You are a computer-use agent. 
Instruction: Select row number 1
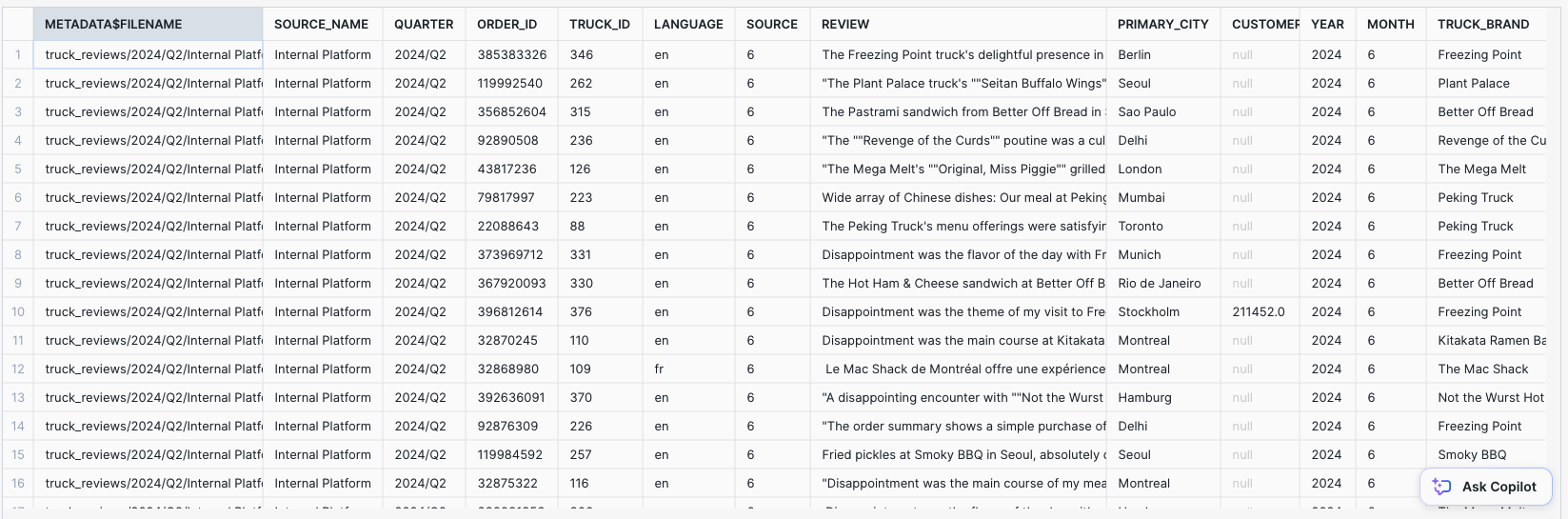coord(18,54)
